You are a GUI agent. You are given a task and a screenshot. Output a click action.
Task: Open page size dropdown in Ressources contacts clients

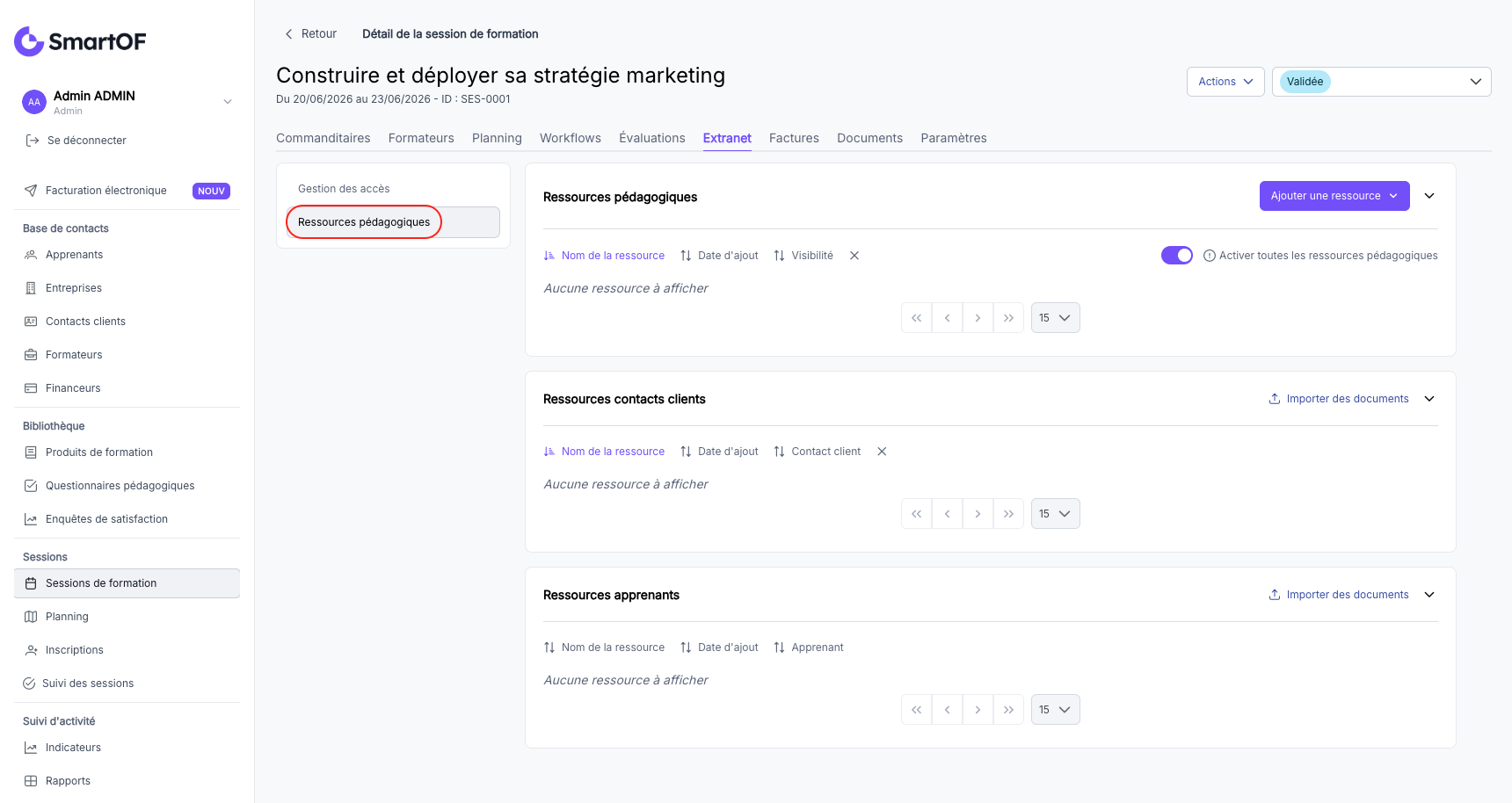click(x=1055, y=514)
